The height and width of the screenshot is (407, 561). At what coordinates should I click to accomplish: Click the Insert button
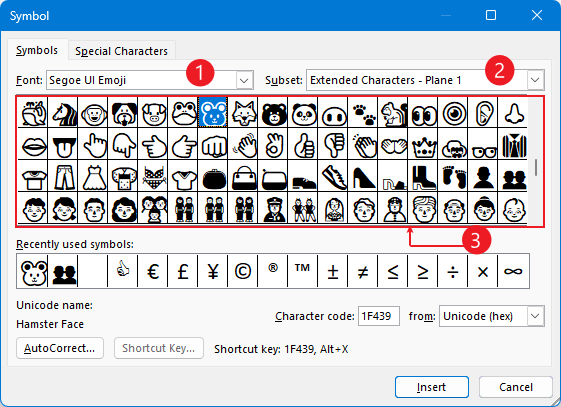point(432,387)
